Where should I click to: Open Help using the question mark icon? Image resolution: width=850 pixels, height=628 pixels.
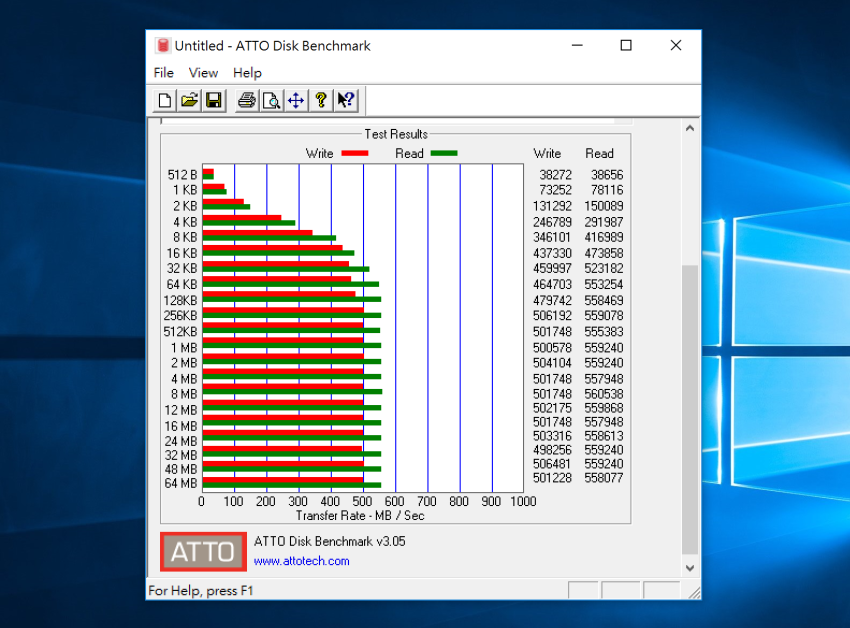pos(320,100)
